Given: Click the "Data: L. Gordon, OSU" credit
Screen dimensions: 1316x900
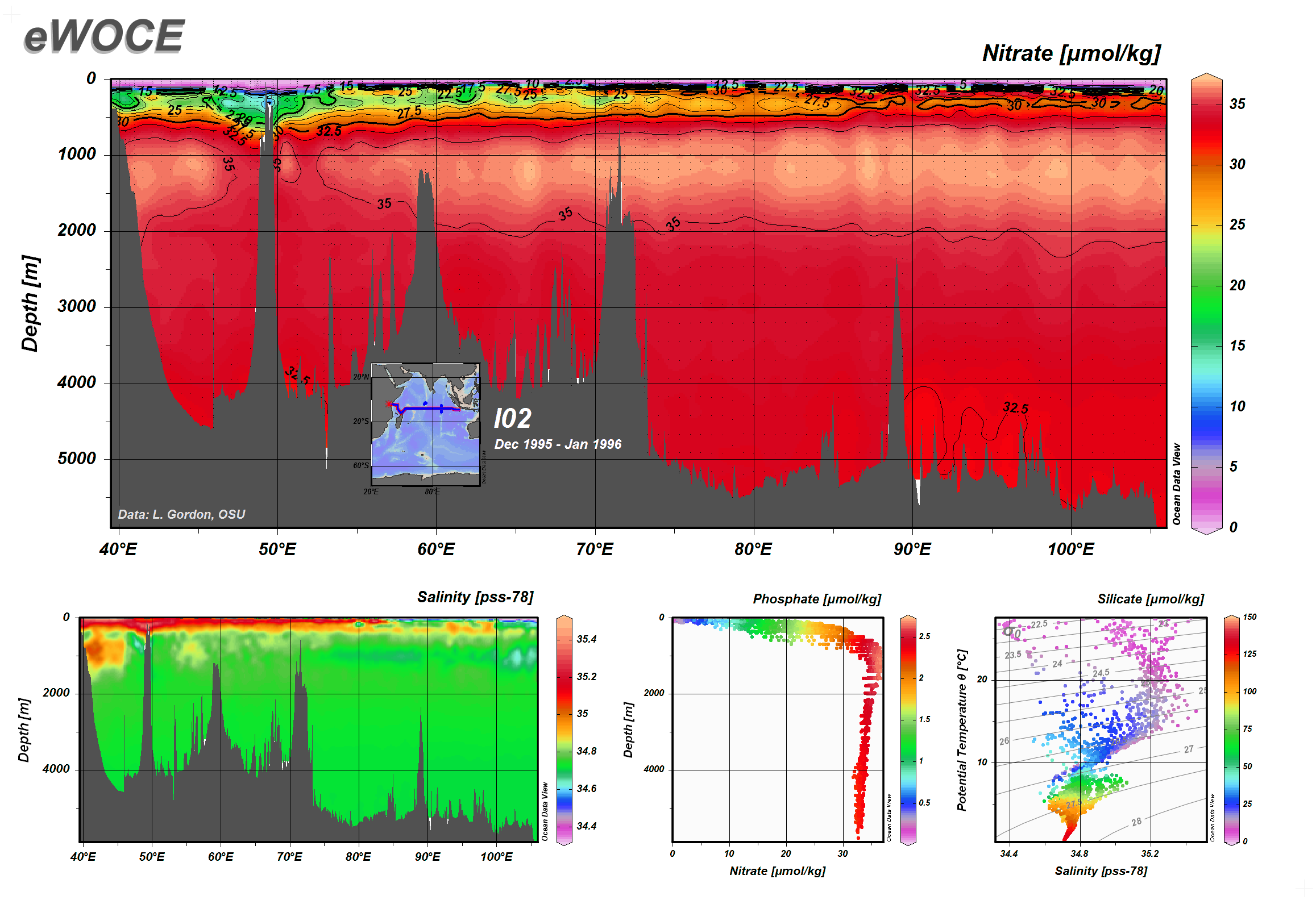Looking at the screenshot, I should click(181, 514).
